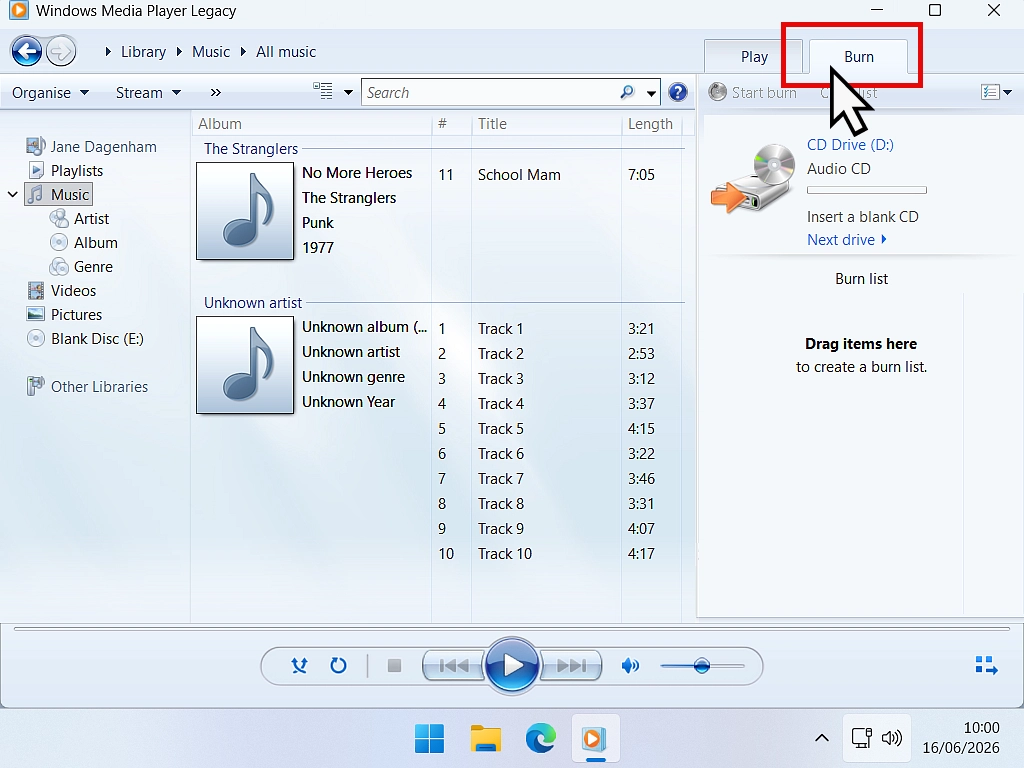Adjust the volume slider
The height and width of the screenshot is (768, 1024).
(x=702, y=666)
